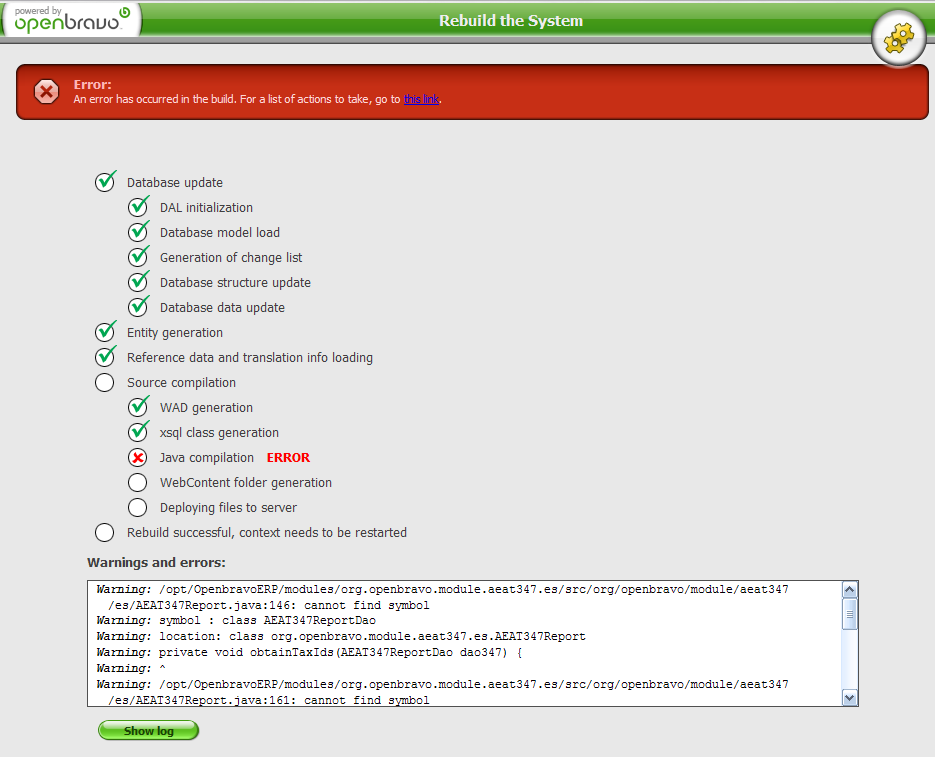The image size is (935, 757).
Task: Click the 'Deploying files to server' text
Action: (228, 508)
